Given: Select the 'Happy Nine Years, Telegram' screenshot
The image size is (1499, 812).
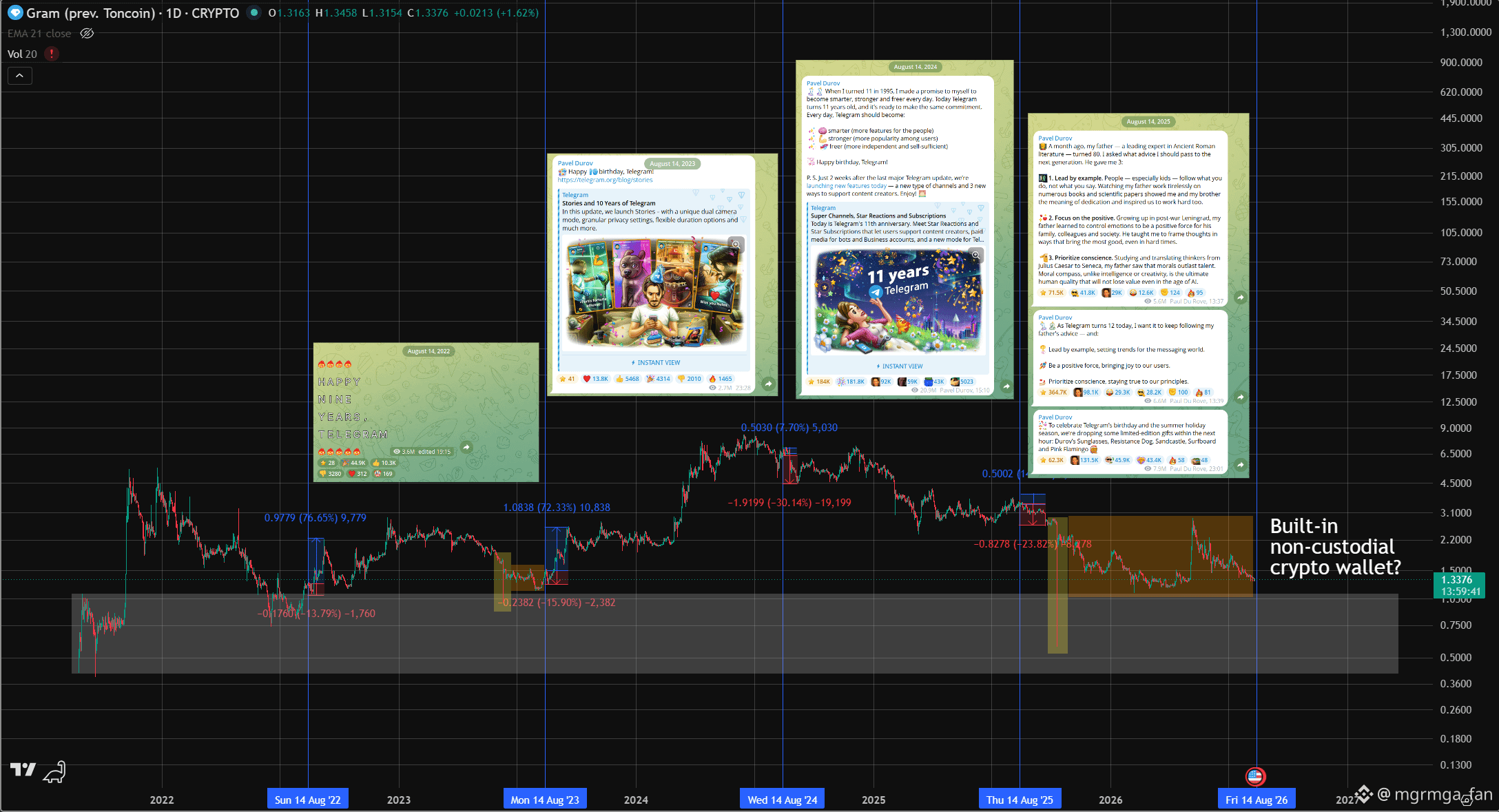Looking at the screenshot, I should (x=426, y=413).
